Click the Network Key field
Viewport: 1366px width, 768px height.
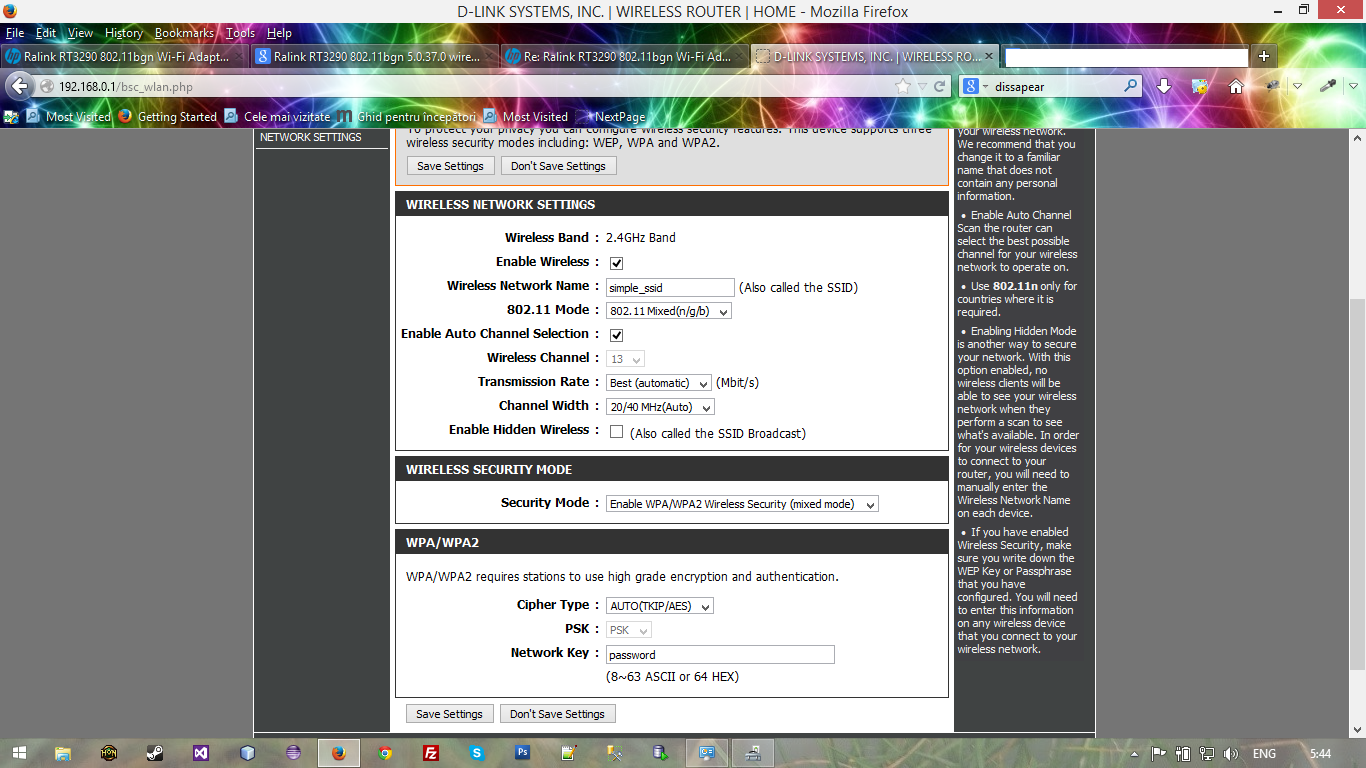tap(720, 655)
